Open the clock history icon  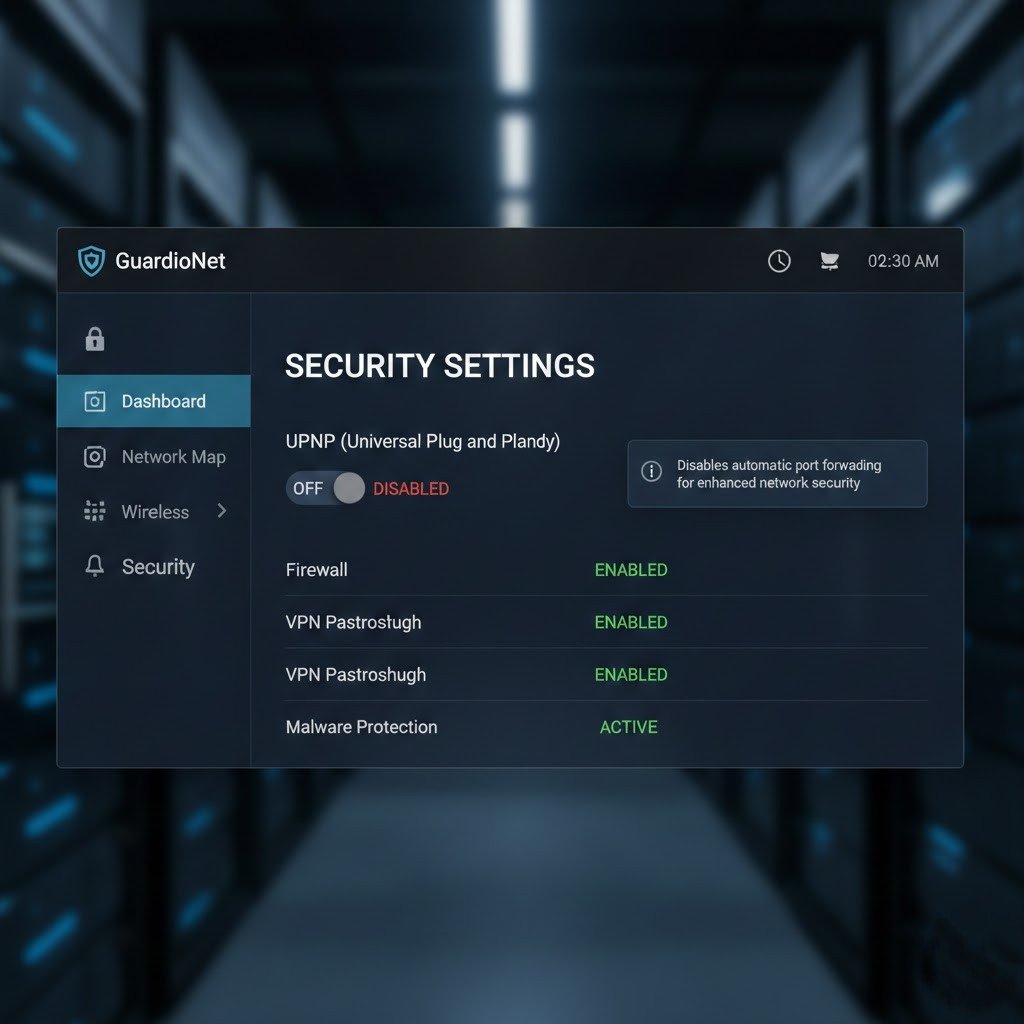point(779,261)
